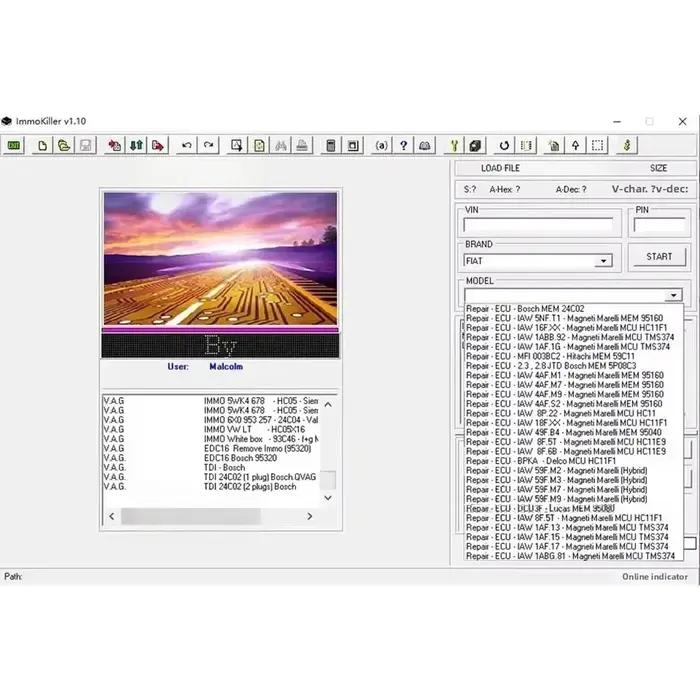Viewport: 700px width, 700px height.
Task: Click the open book icon
Action: coord(425,146)
